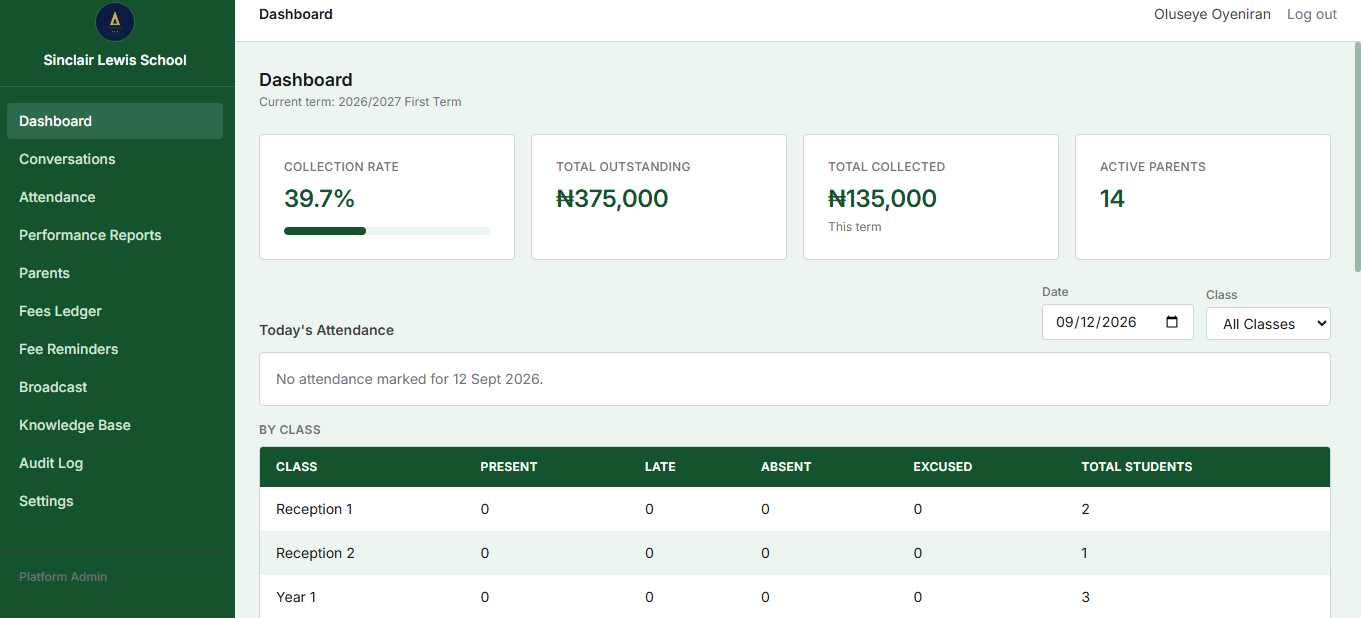Click the Active Parents card
Screen dimensions: 1361x618
(1203, 197)
